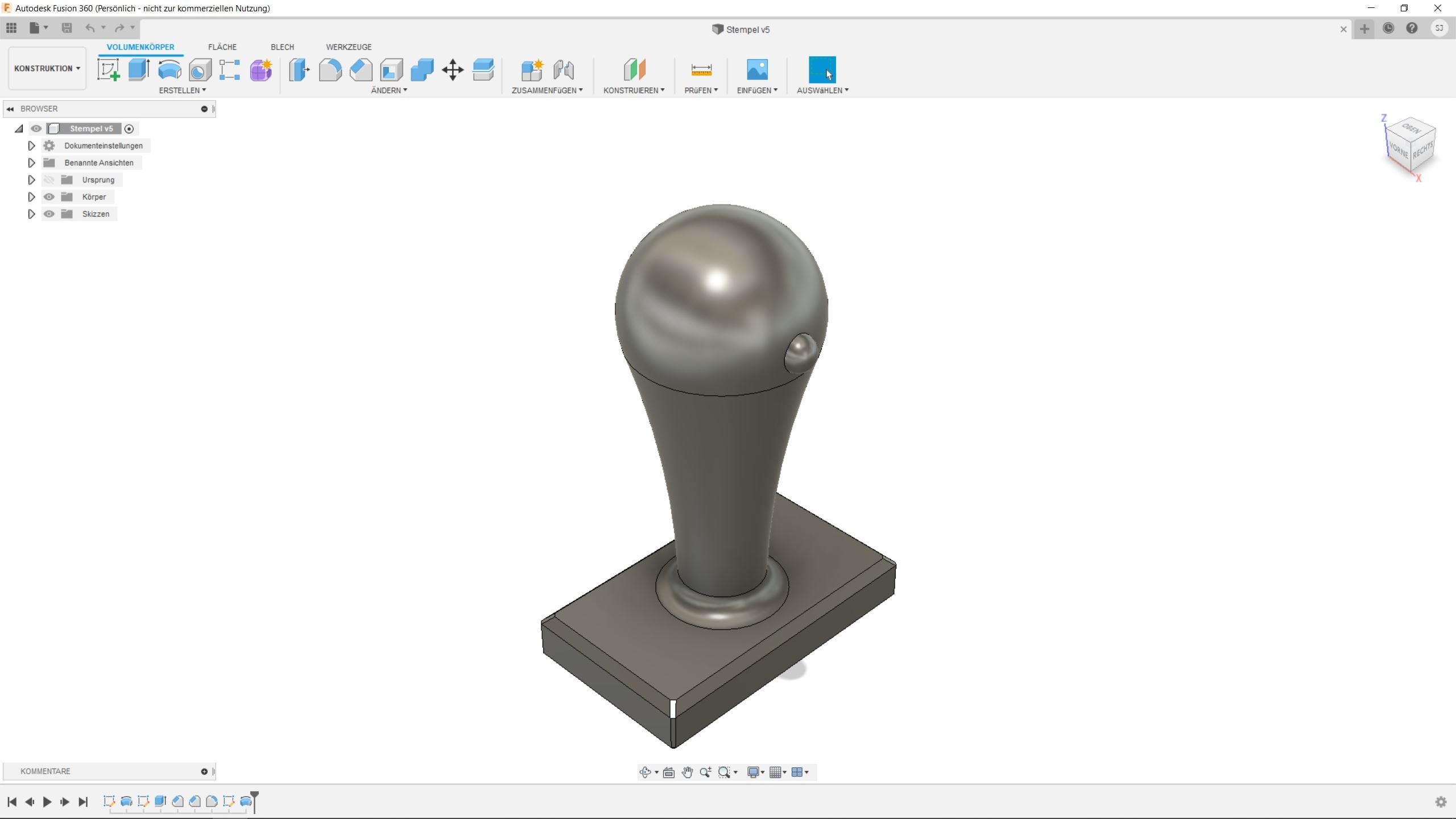Click the Extrude feature in timeline
This screenshot has width=1456, height=819.
pyautogui.click(x=160, y=801)
